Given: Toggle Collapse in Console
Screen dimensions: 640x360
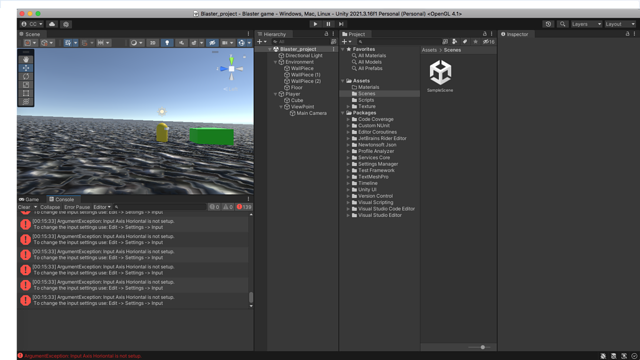Looking at the screenshot, I should point(50,207).
